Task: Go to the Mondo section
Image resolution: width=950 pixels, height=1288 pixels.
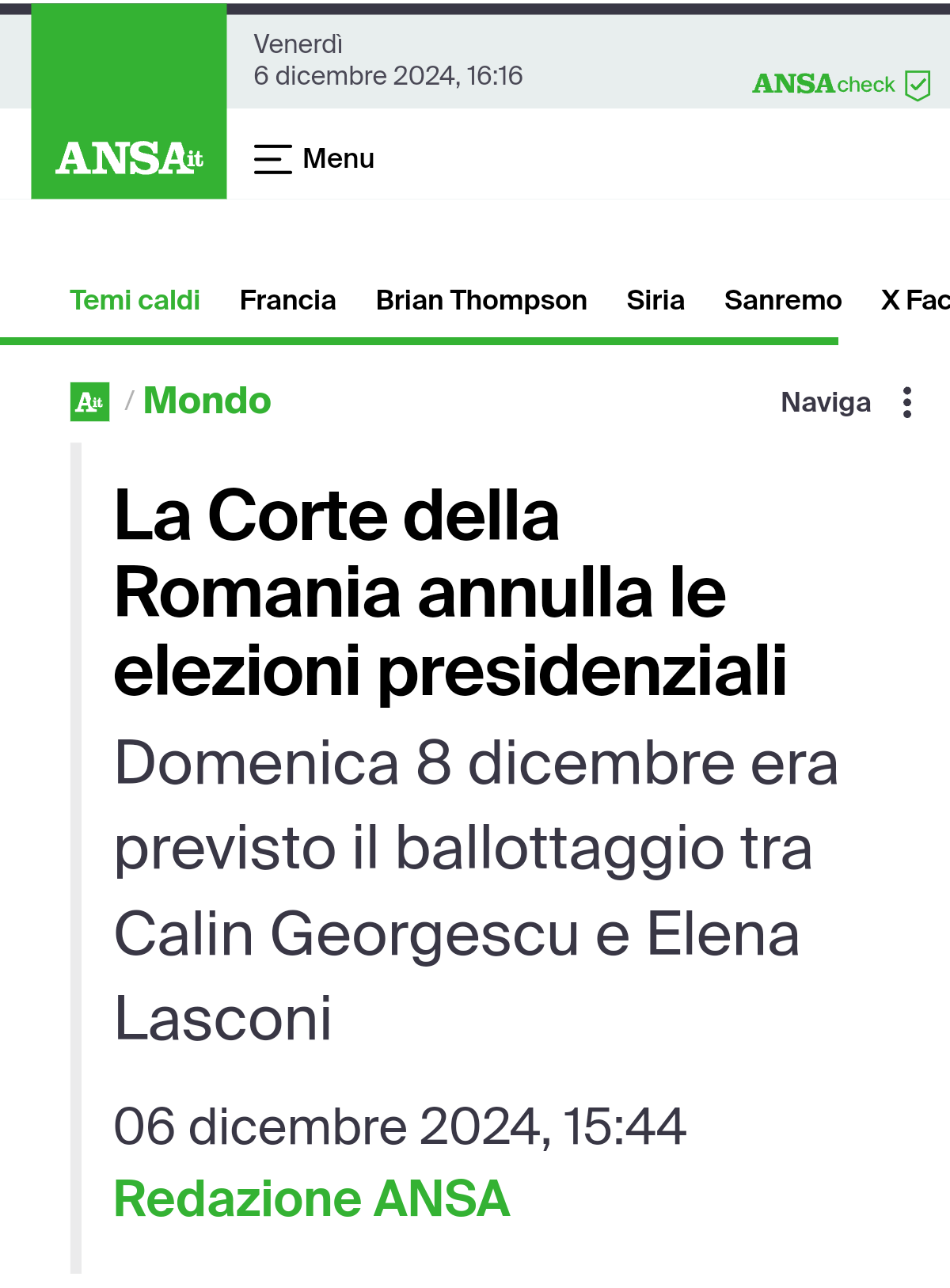Action: pos(207,401)
